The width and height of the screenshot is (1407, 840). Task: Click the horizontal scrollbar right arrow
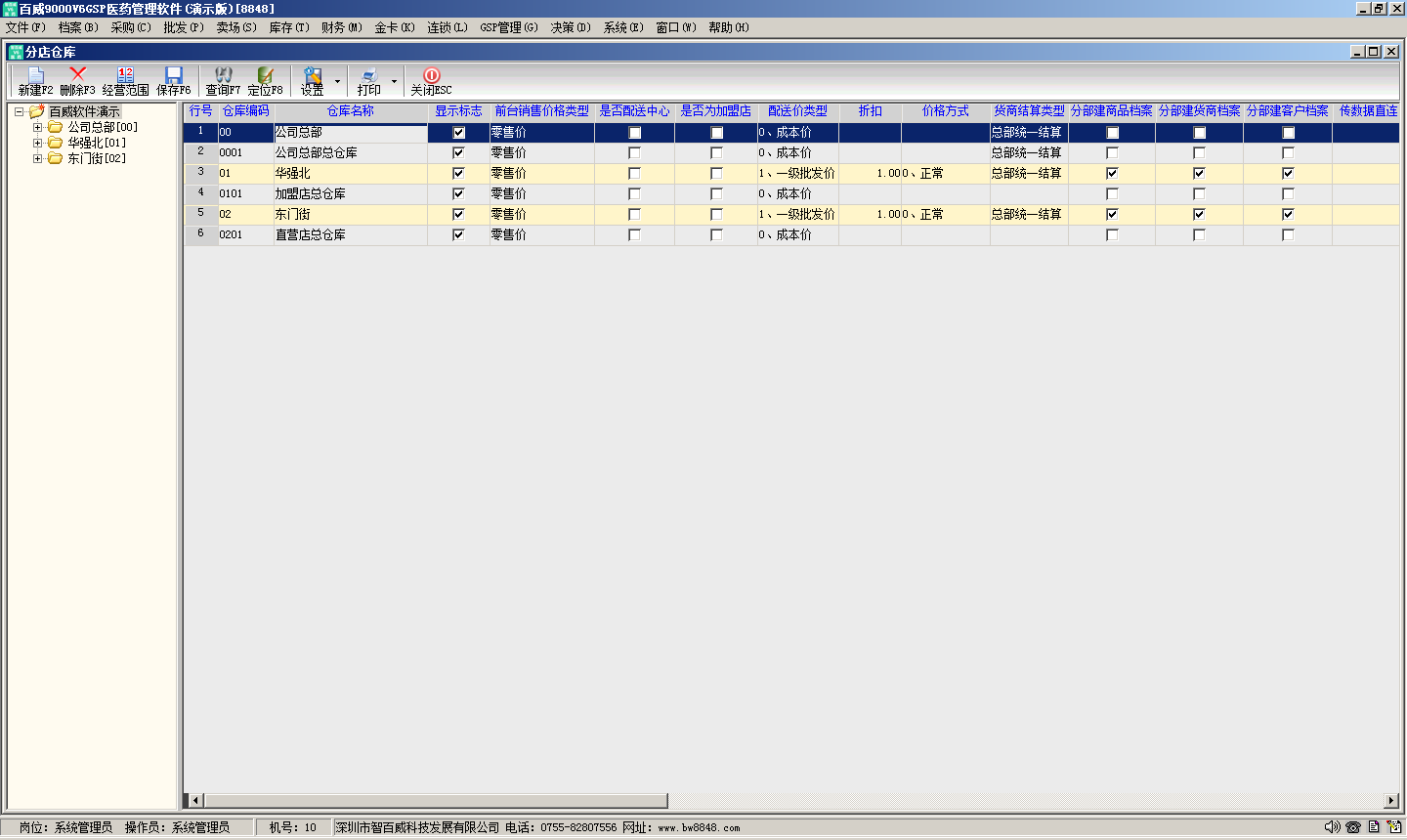pyautogui.click(x=1391, y=801)
